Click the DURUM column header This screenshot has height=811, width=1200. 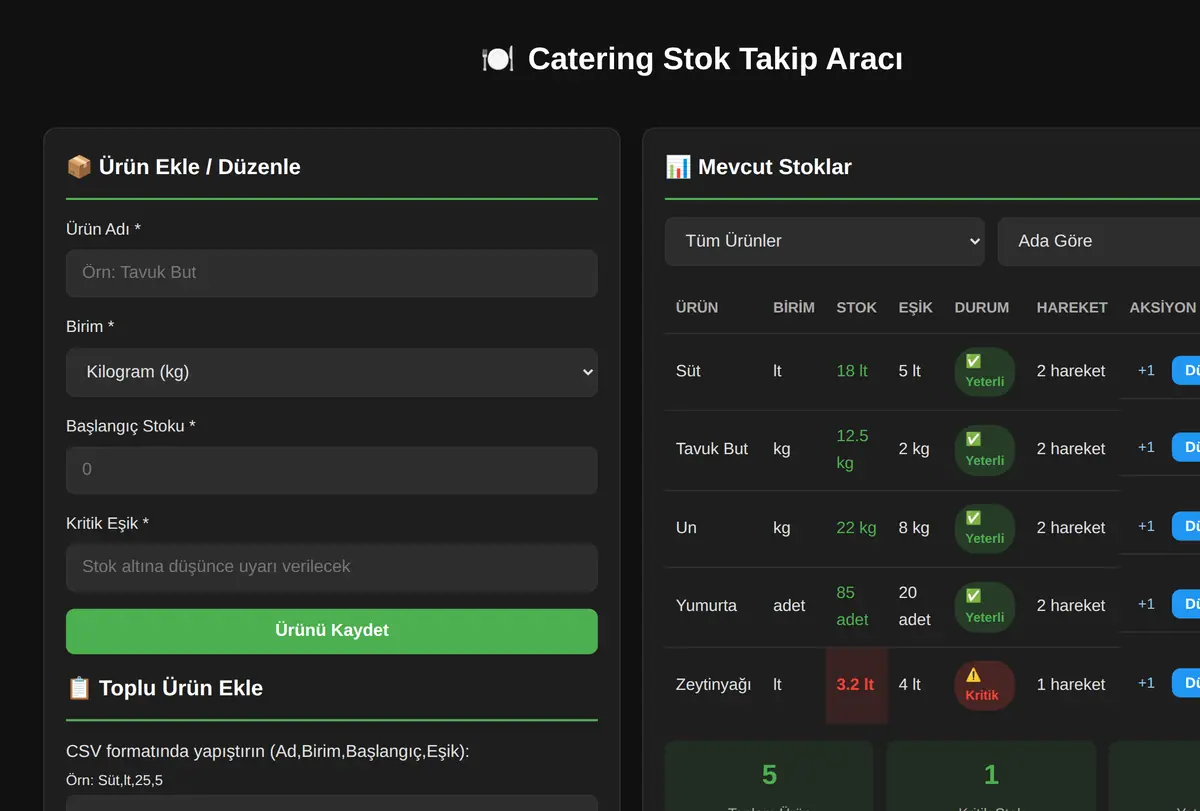pos(982,308)
